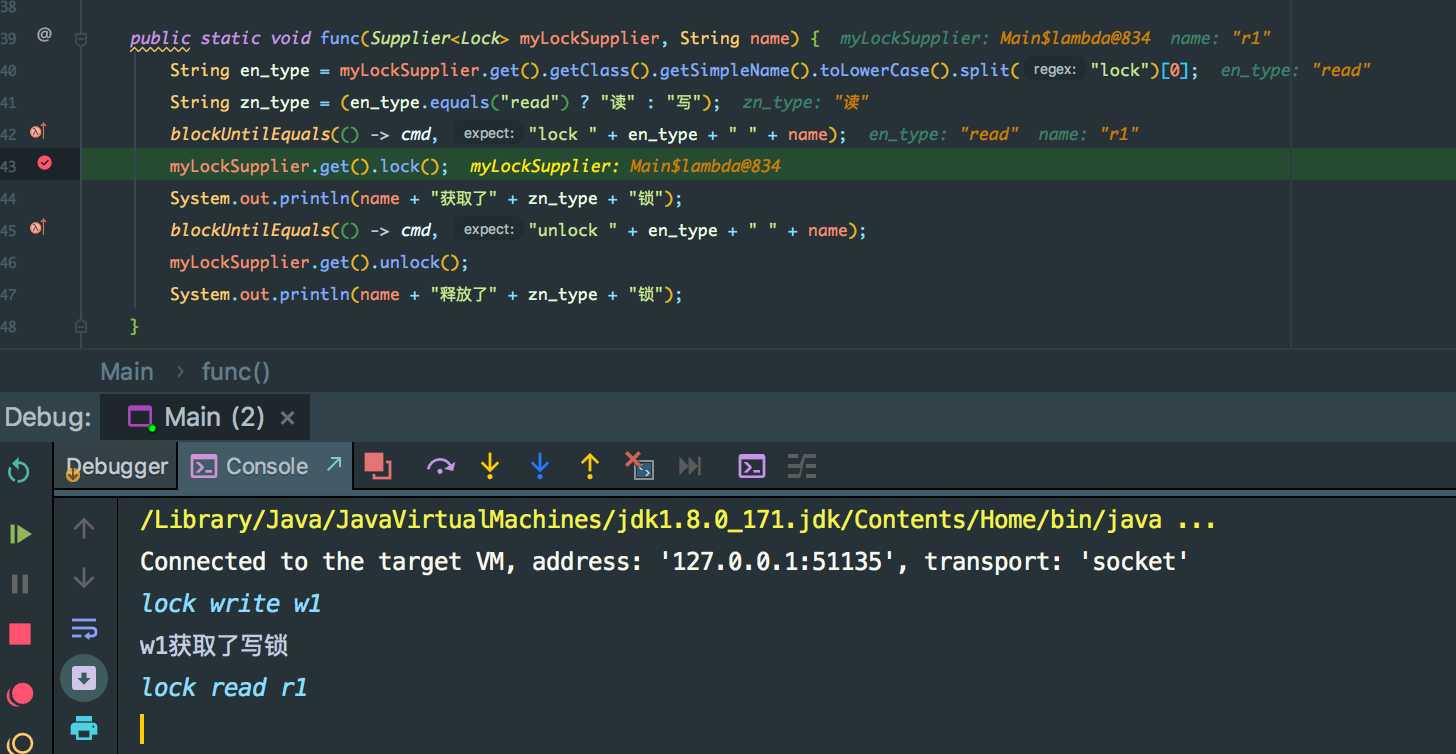Screen dimensions: 1456x754
Task: Click func() in the breadcrumb bar
Action: pyautogui.click(x=236, y=372)
